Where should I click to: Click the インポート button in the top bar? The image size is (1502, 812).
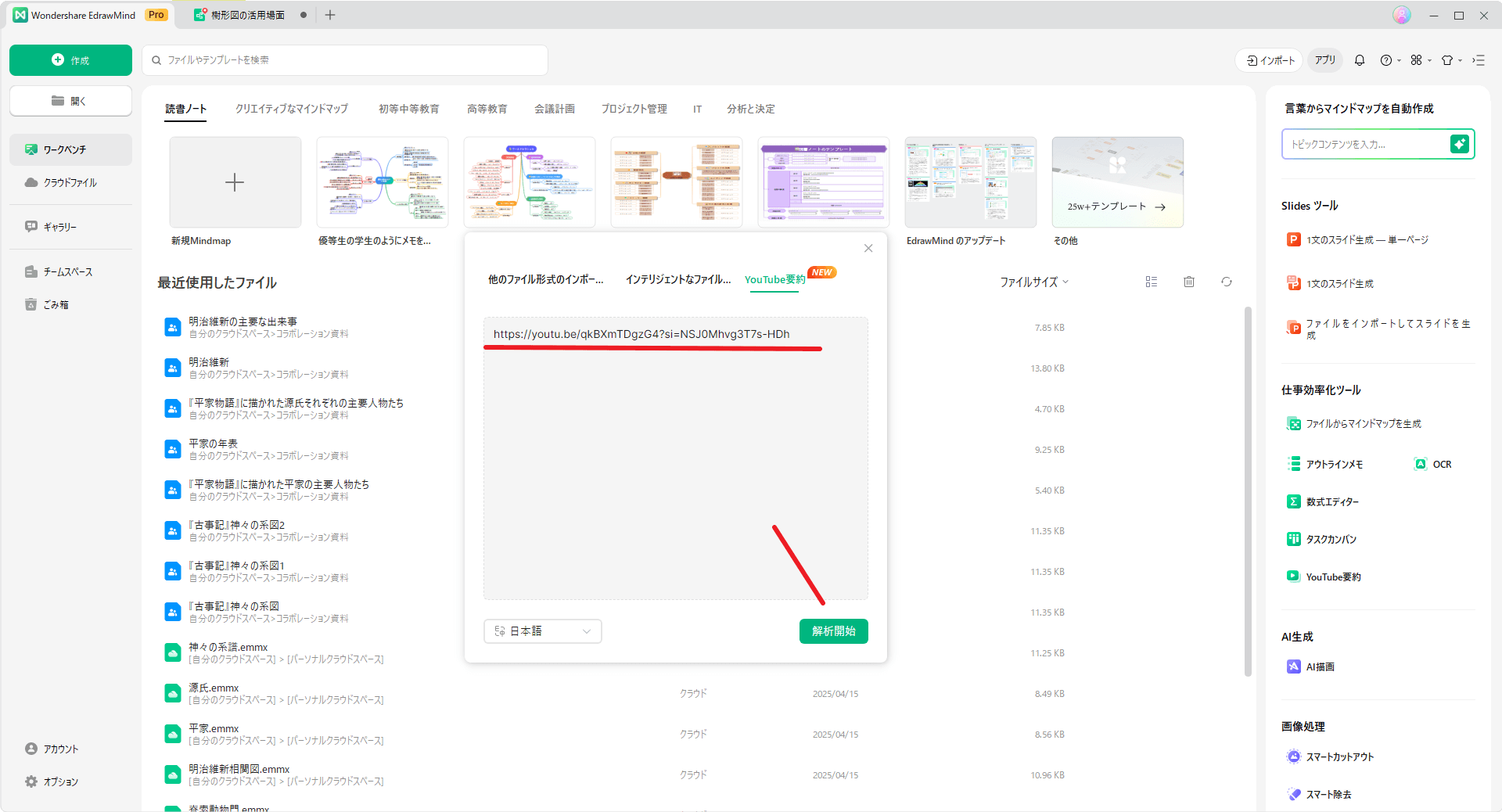click(1270, 60)
